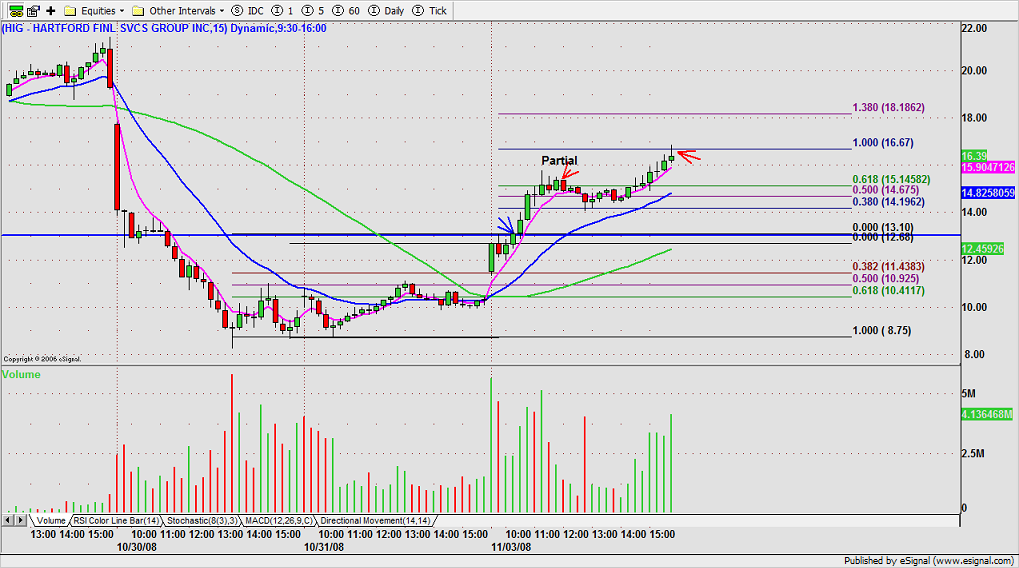
Task: Open the chart properties icon
Action: [33, 10]
